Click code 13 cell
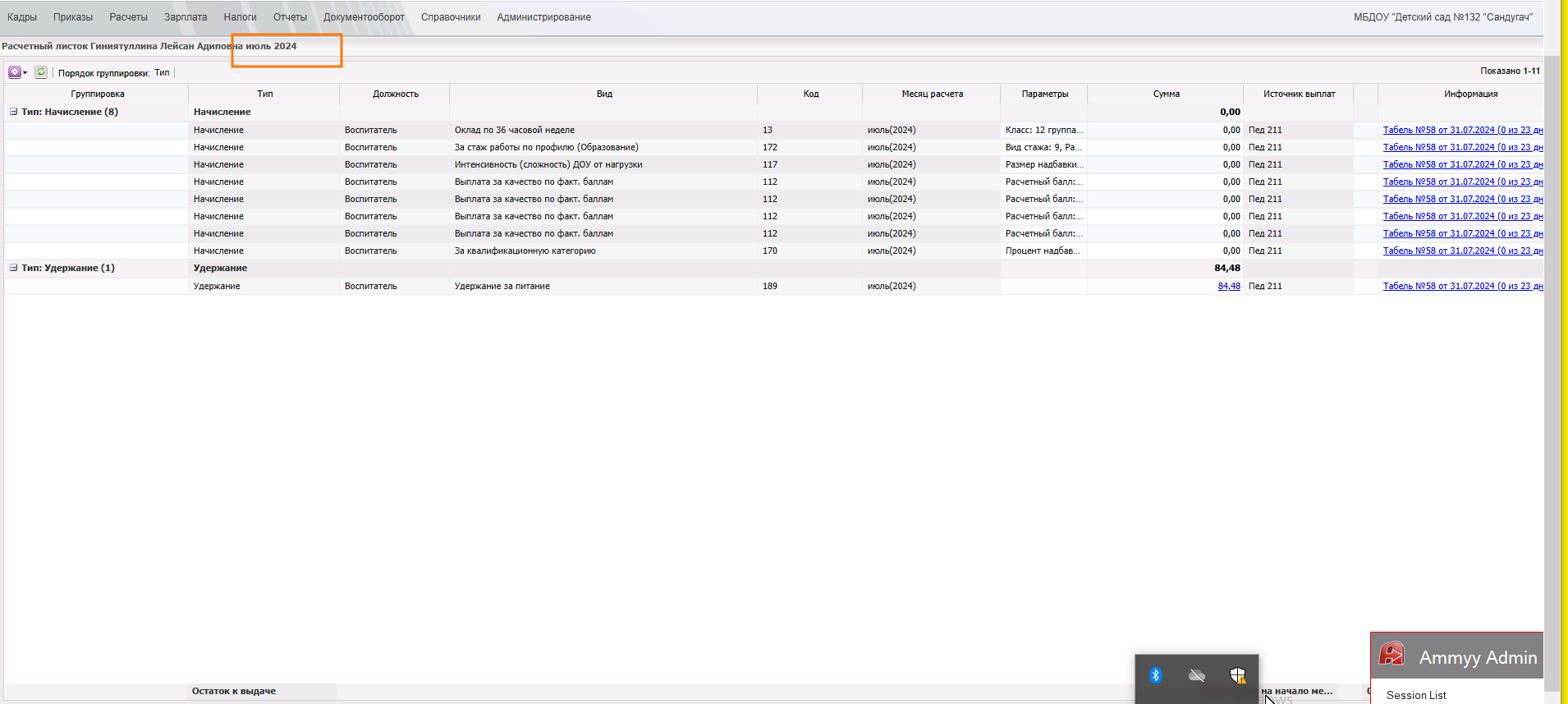Screen dimensions: 1568x704 pyautogui.click(x=810, y=130)
